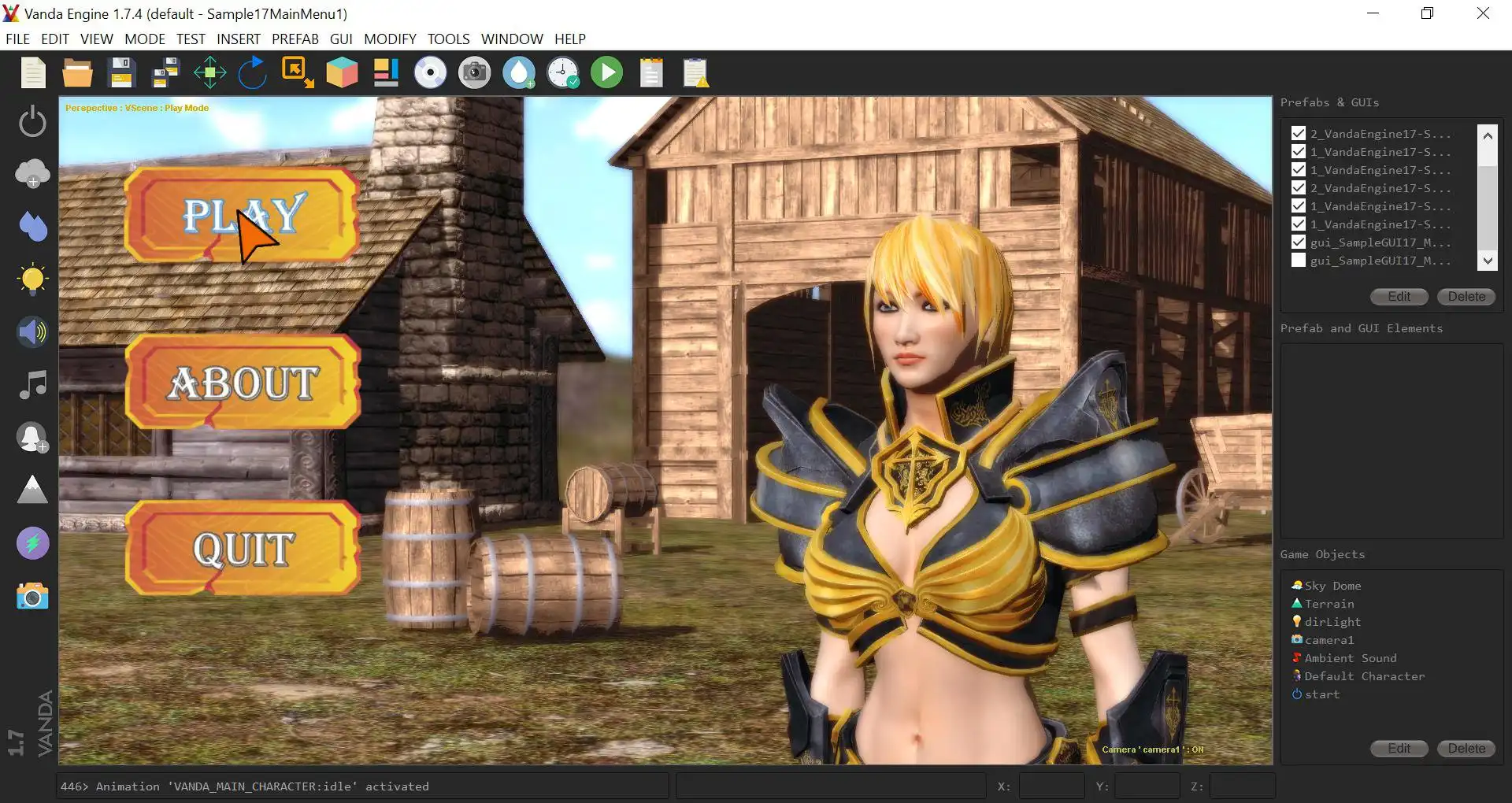Open the MODIFY menu

tap(390, 39)
